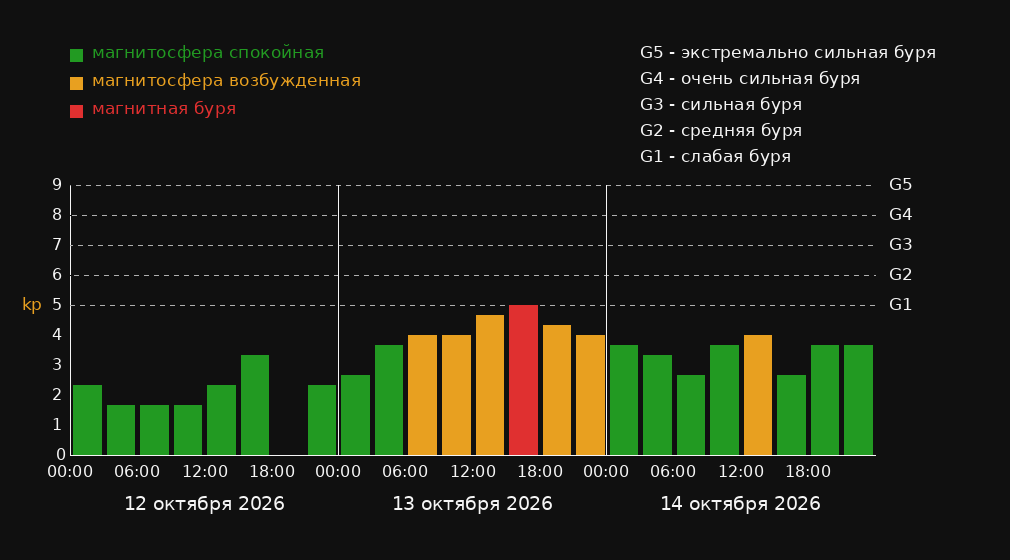Click the value 1 on the kp axis
1010x560 pixels.
click(57, 425)
